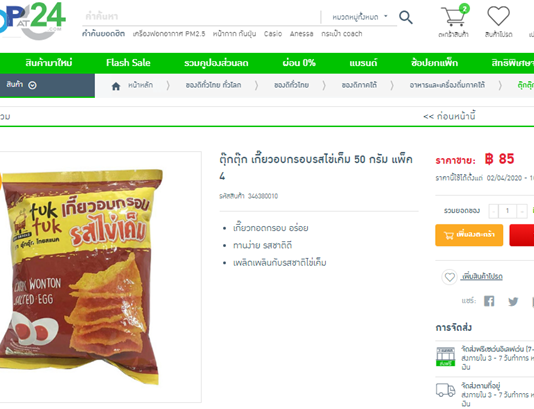Open the shopping cart icon
The image size is (534, 409).
click(455, 15)
